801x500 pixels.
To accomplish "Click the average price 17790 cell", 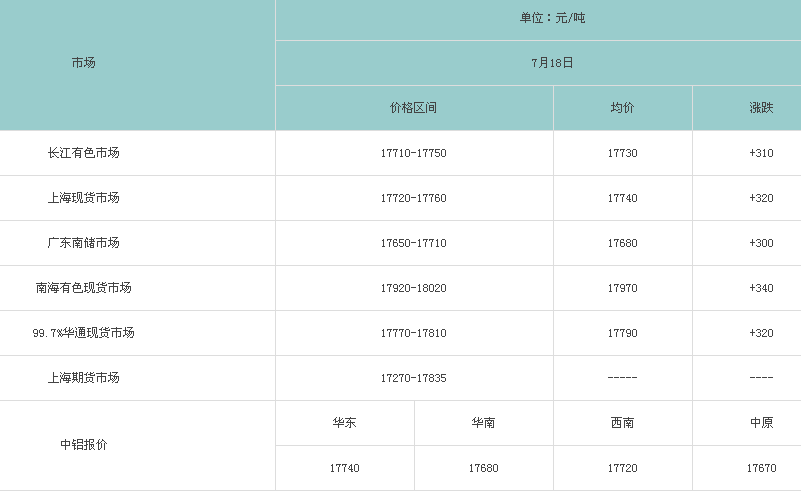I will 622,333.
